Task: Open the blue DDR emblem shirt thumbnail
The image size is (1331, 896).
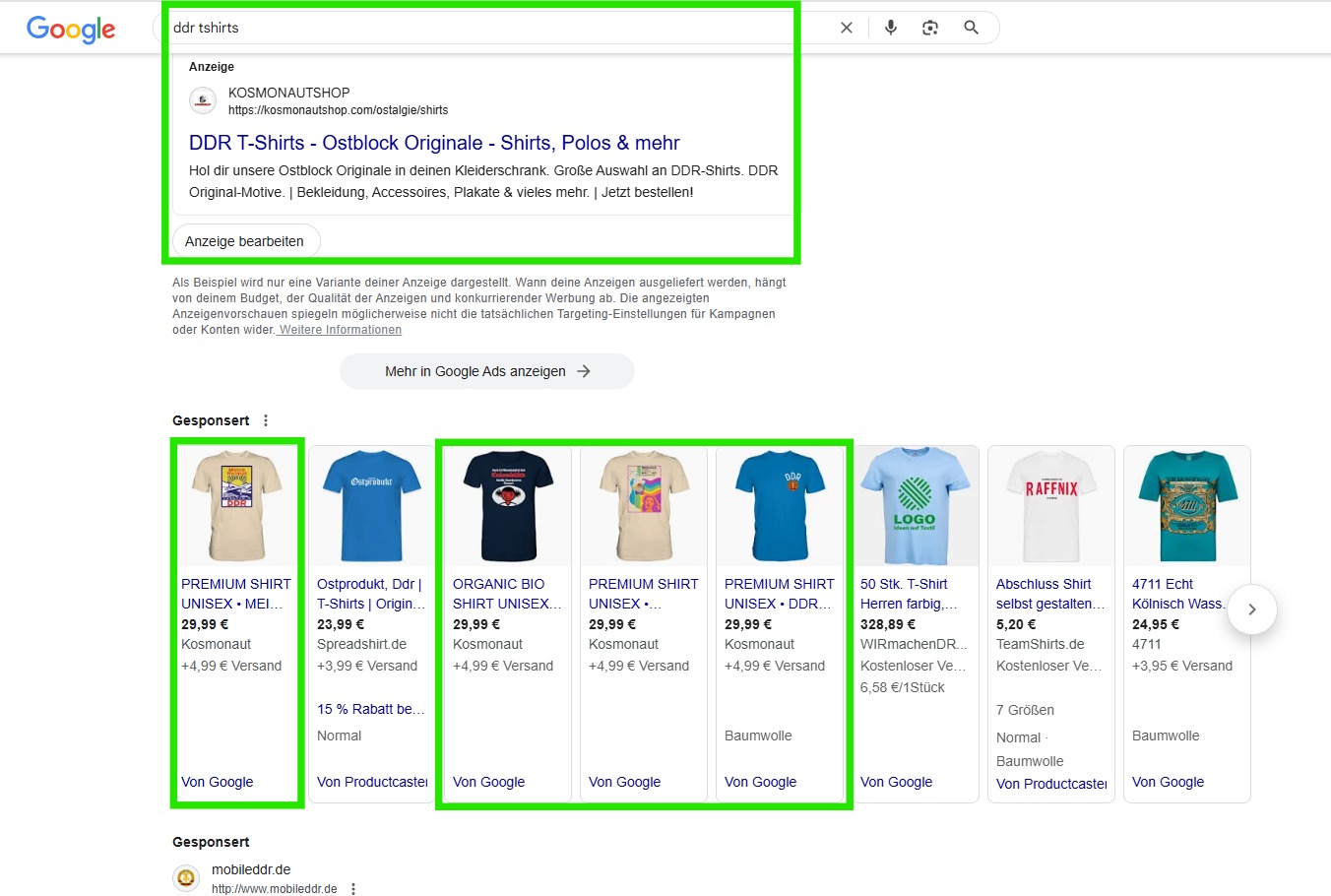Action: coord(780,506)
